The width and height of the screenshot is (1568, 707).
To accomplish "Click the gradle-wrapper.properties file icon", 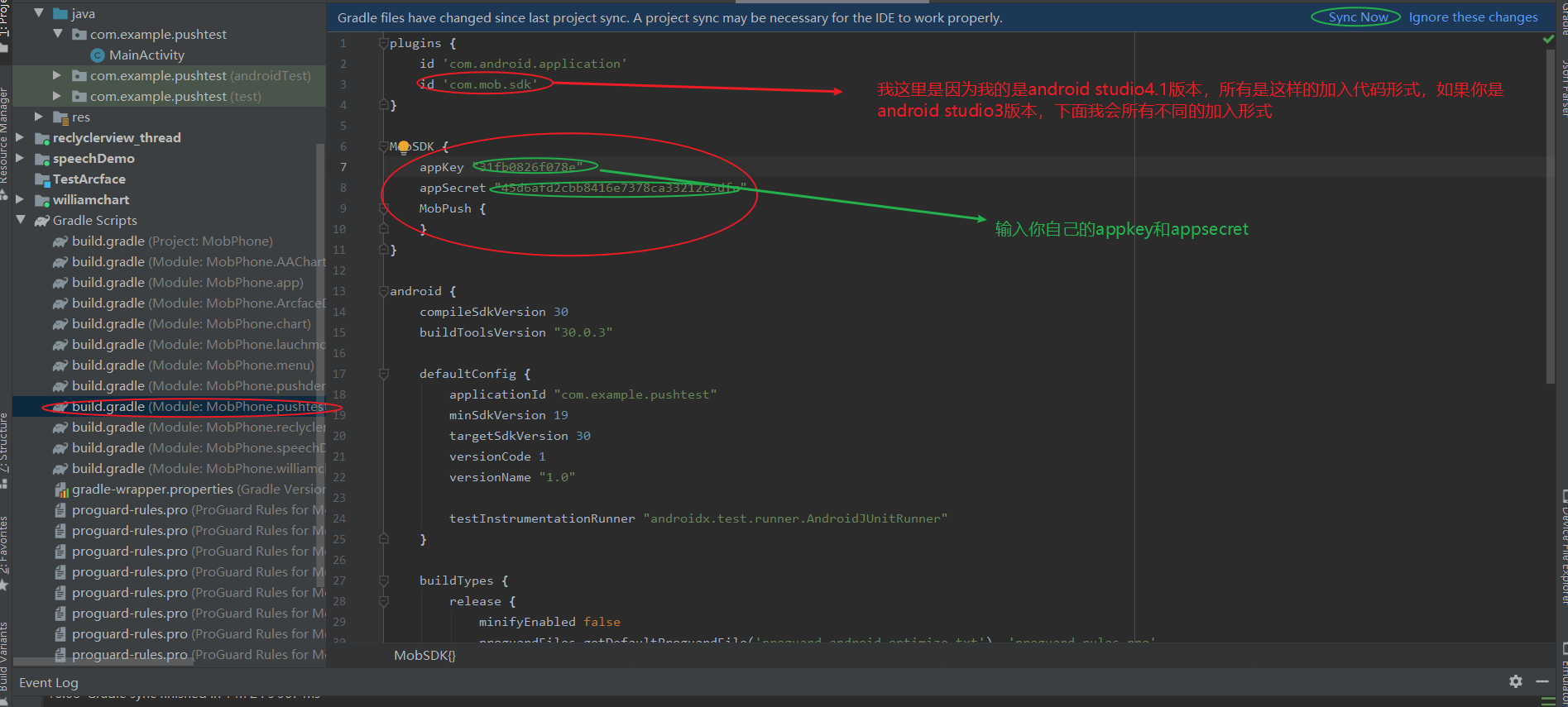I will pyautogui.click(x=61, y=490).
